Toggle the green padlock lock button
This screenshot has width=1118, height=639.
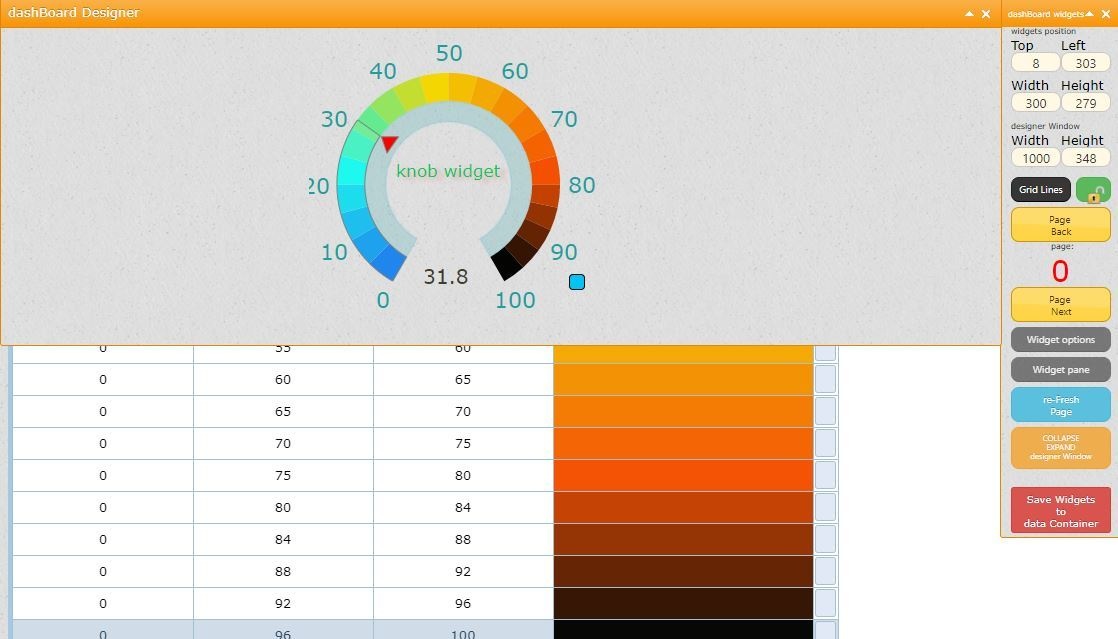point(1093,190)
